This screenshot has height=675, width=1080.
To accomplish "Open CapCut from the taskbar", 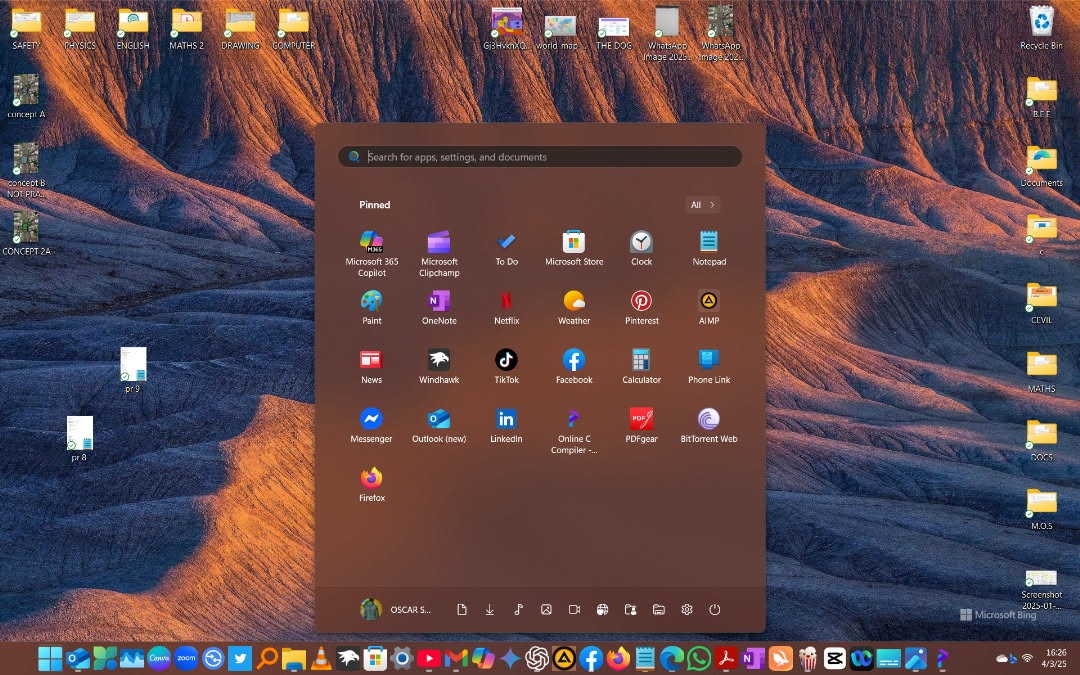I will [x=834, y=658].
